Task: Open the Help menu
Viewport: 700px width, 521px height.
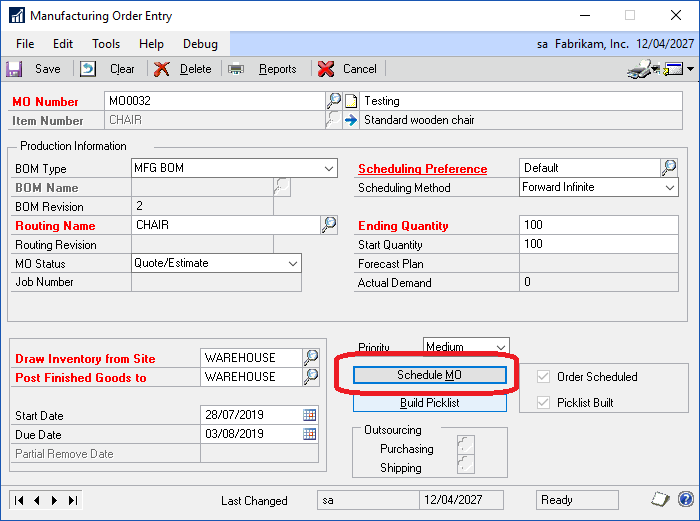Action: 151,44
